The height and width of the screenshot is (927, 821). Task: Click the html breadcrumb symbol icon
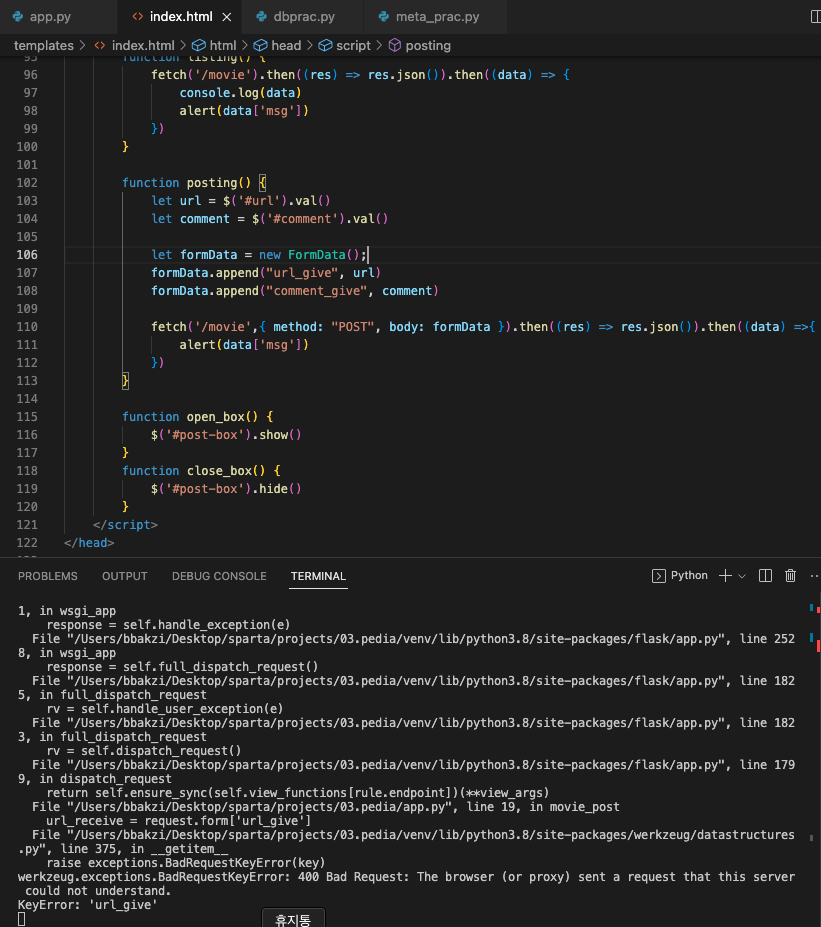coord(199,46)
